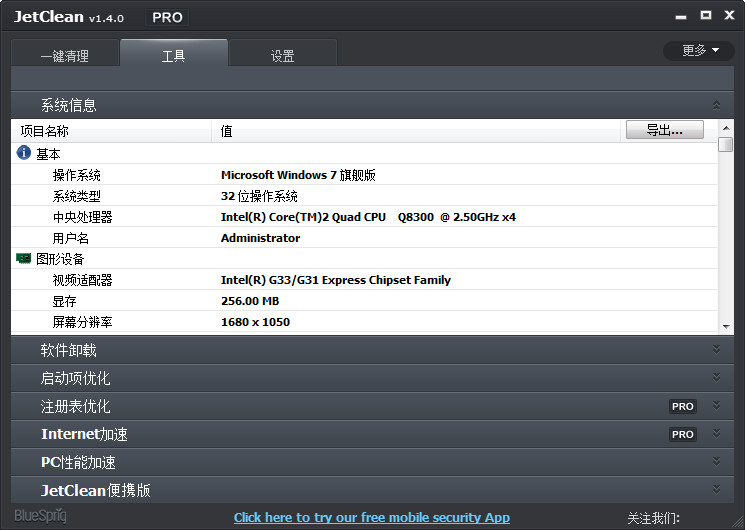
Task: Select the 屏幕分辨率 row label
Action: coord(83,322)
